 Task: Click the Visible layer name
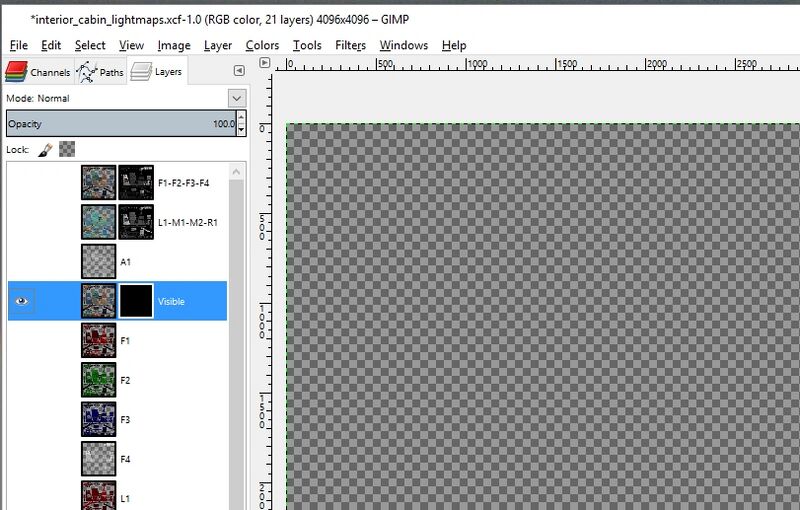(171, 301)
